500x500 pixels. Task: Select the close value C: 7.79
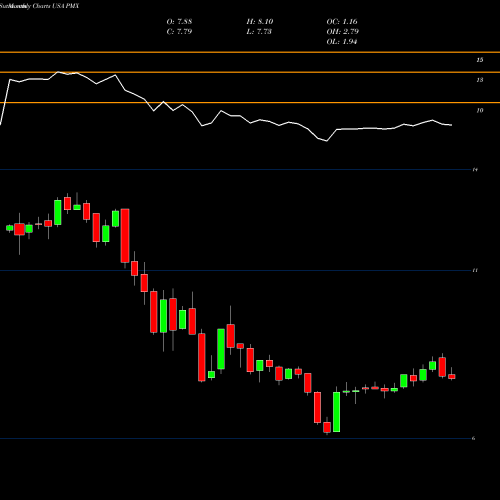click(x=179, y=32)
